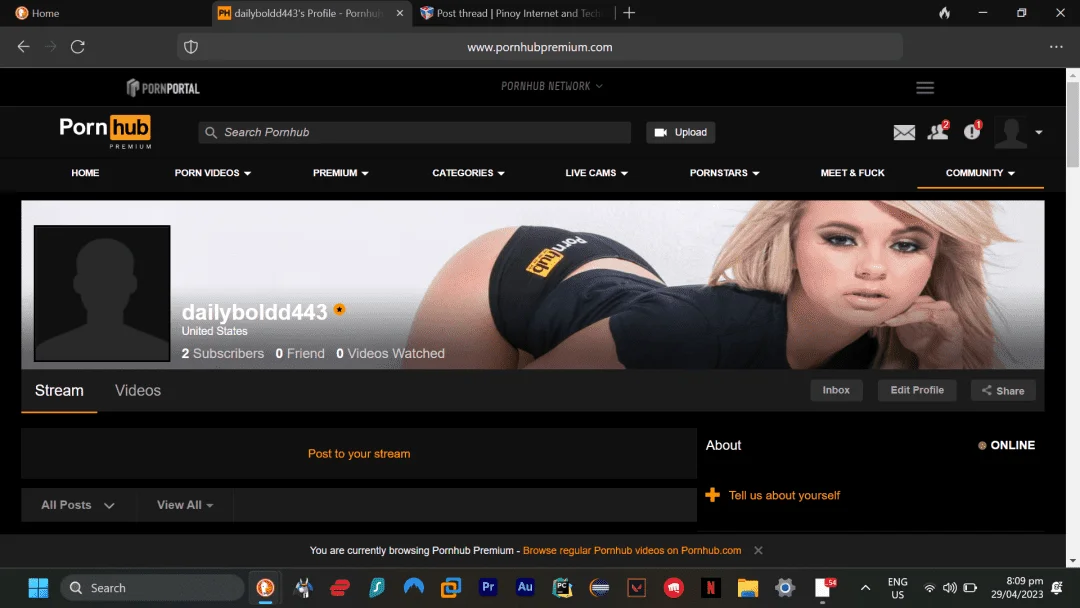Show hidden system tray icons chevron
The image size is (1080, 608).
(x=865, y=587)
